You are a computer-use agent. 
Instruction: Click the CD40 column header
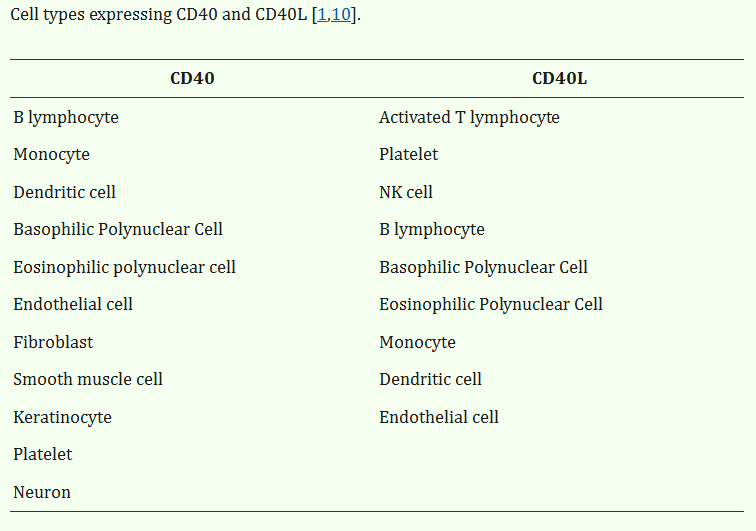click(192, 79)
